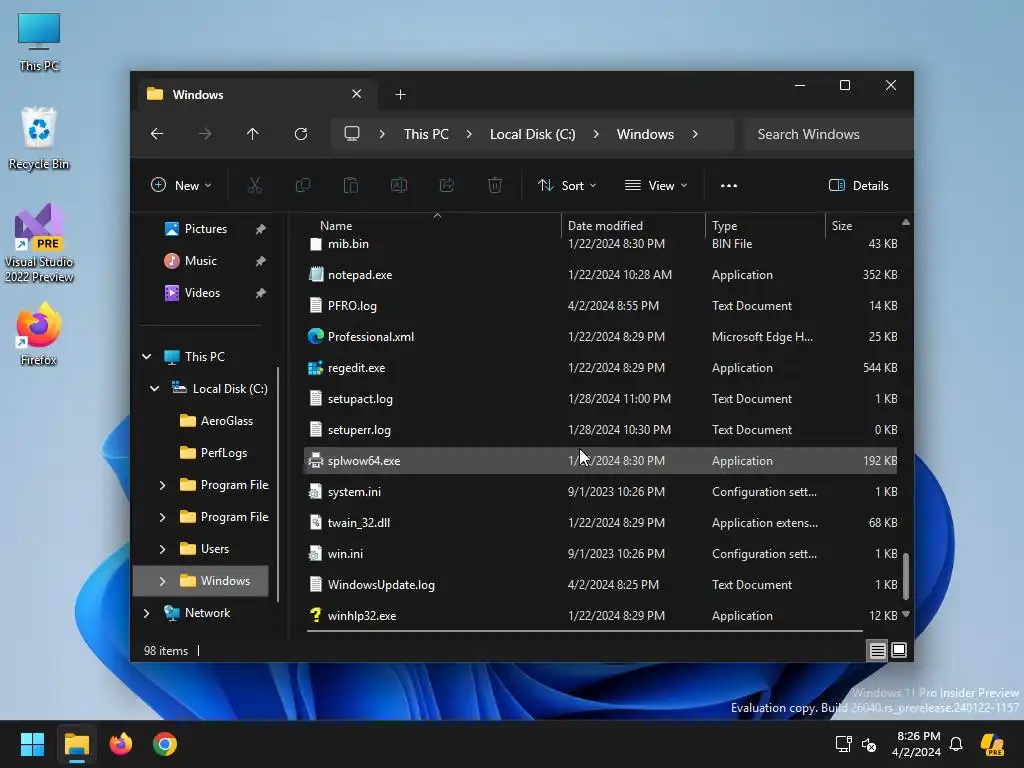The width and height of the screenshot is (1024, 768).
Task: Switch to details list view icon
Action: (878, 650)
